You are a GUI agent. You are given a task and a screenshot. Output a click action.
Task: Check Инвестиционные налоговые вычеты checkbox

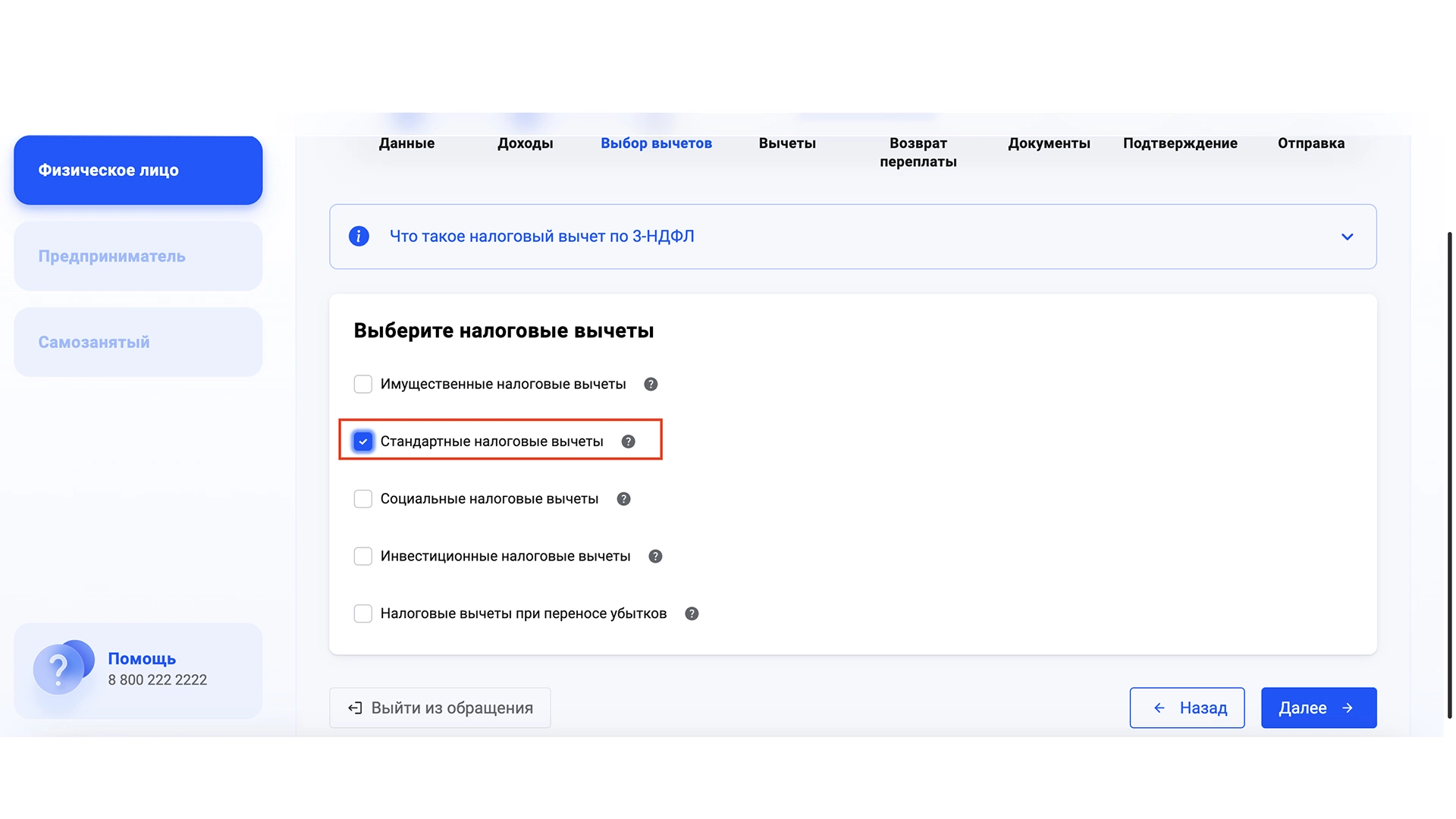tap(363, 557)
